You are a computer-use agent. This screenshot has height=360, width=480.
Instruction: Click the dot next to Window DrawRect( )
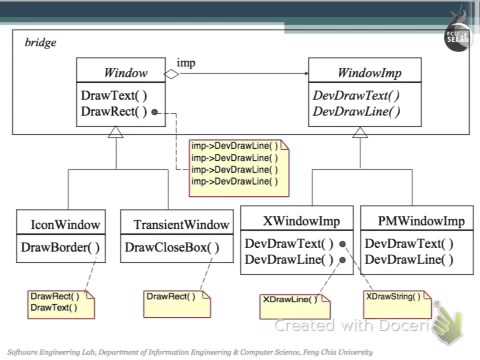tap(154, 112)
